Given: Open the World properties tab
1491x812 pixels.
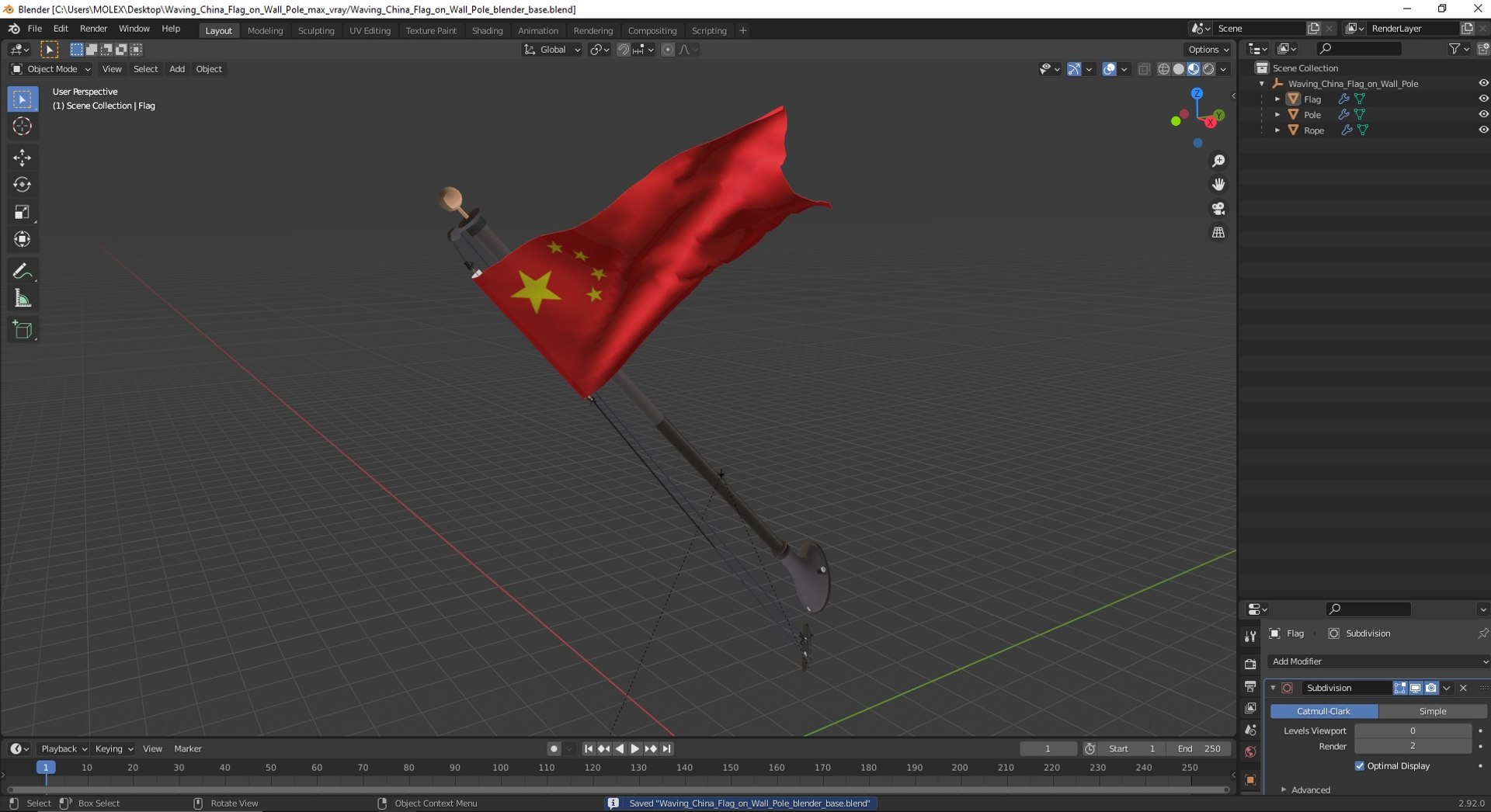Looking at the screenshot, I should (1250, 751).
